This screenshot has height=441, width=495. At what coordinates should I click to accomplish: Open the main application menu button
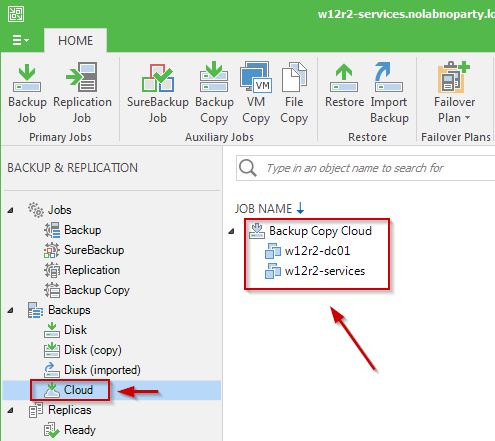tap(20, 41)
